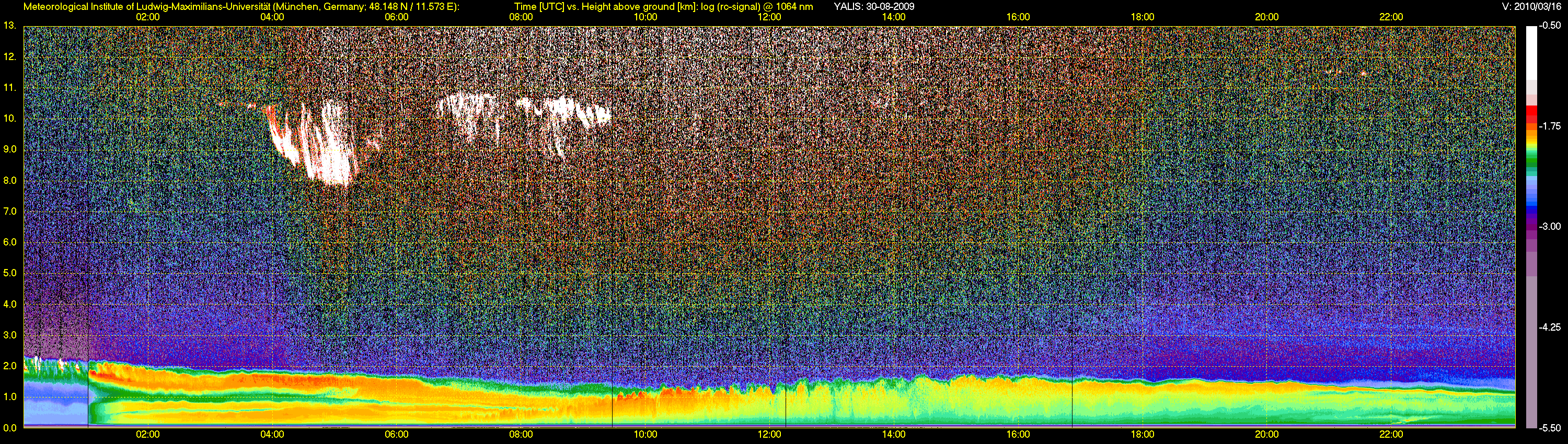The width and height of the screenshot is (1568, 444).
Task: Click the 04:00 label on the top time axis
Action: (272, 17)
